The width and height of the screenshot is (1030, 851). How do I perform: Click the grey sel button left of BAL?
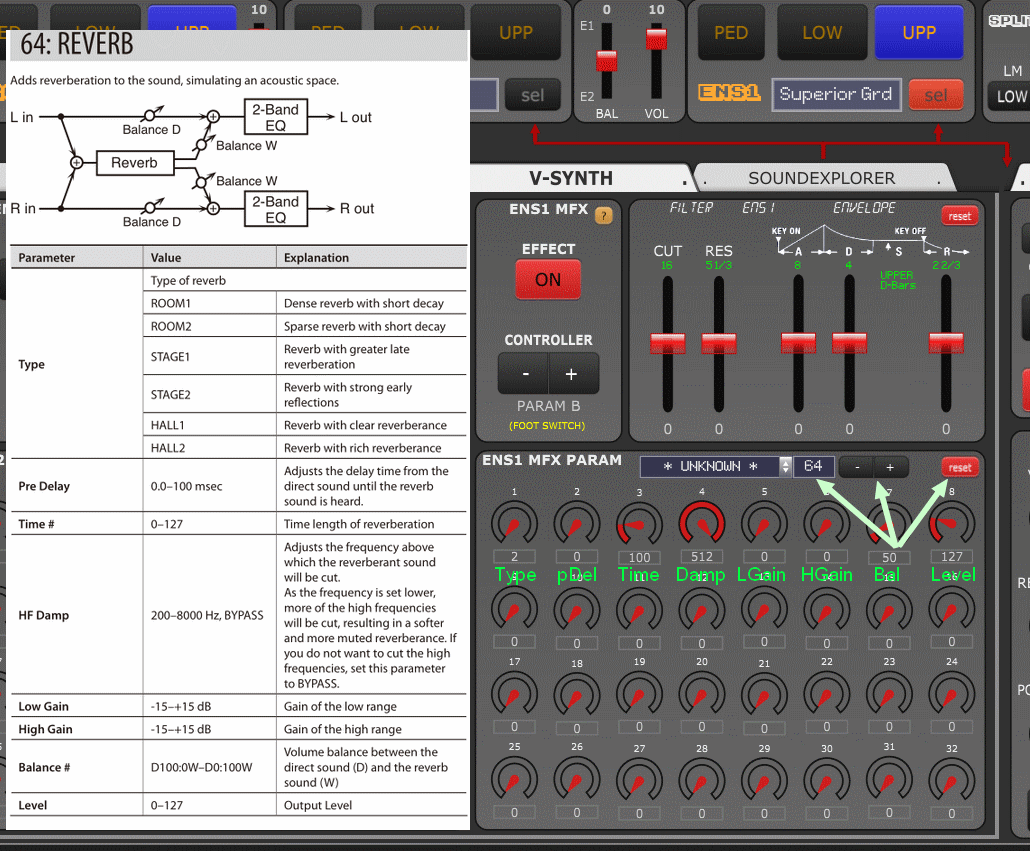coord(533,96)
